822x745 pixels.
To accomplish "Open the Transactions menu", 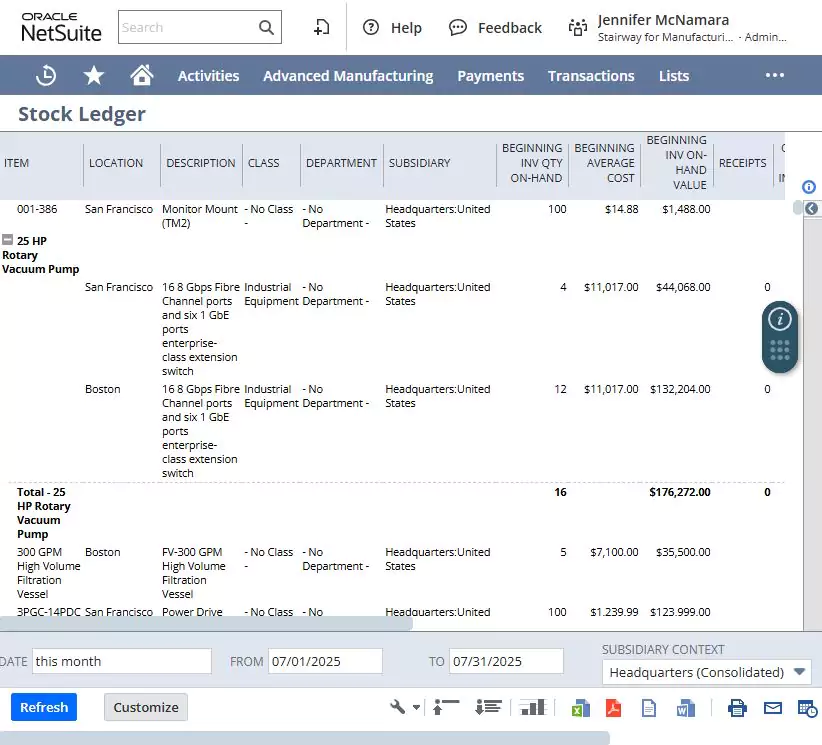I will tap(591, 76).
